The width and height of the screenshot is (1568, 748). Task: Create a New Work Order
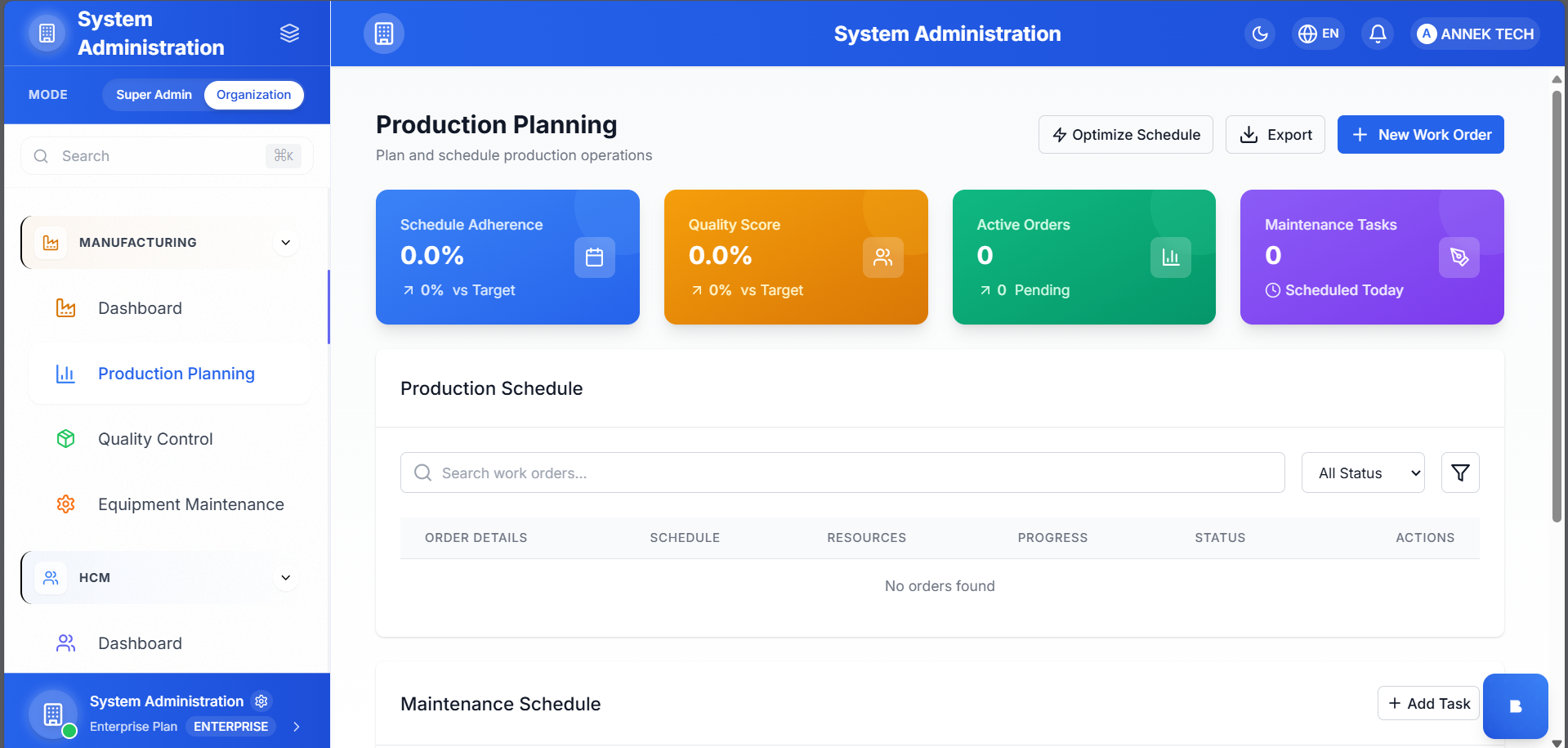point(1421,135)
